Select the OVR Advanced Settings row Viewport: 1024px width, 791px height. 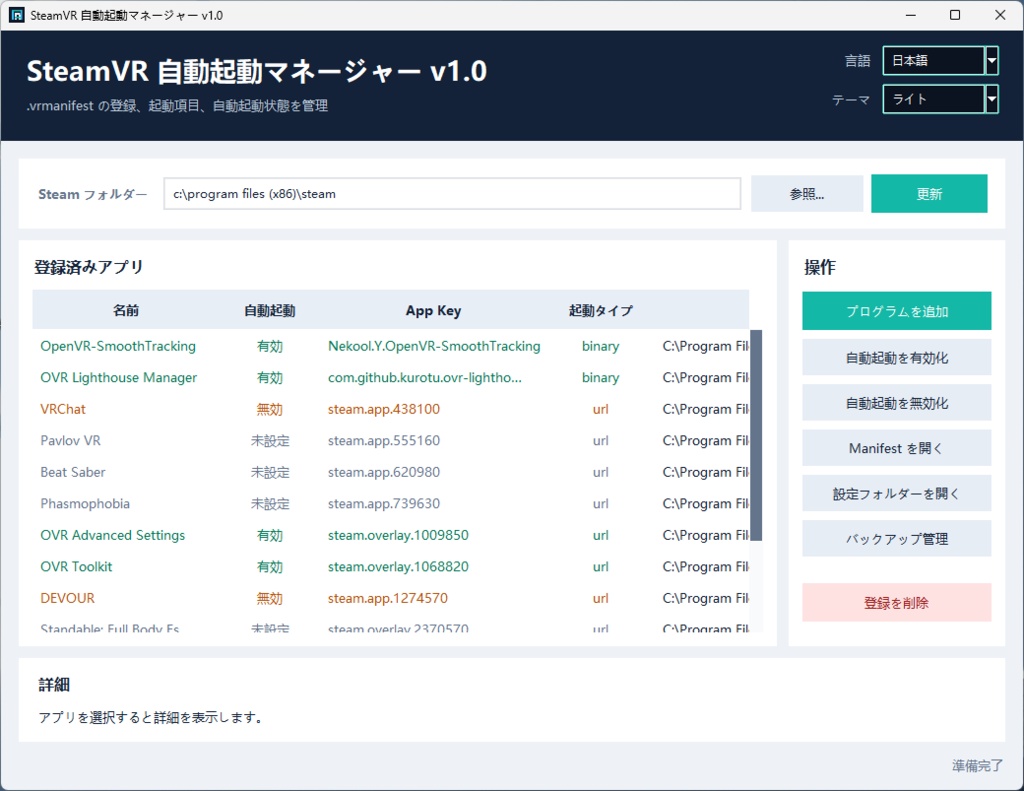coord(391,536)
